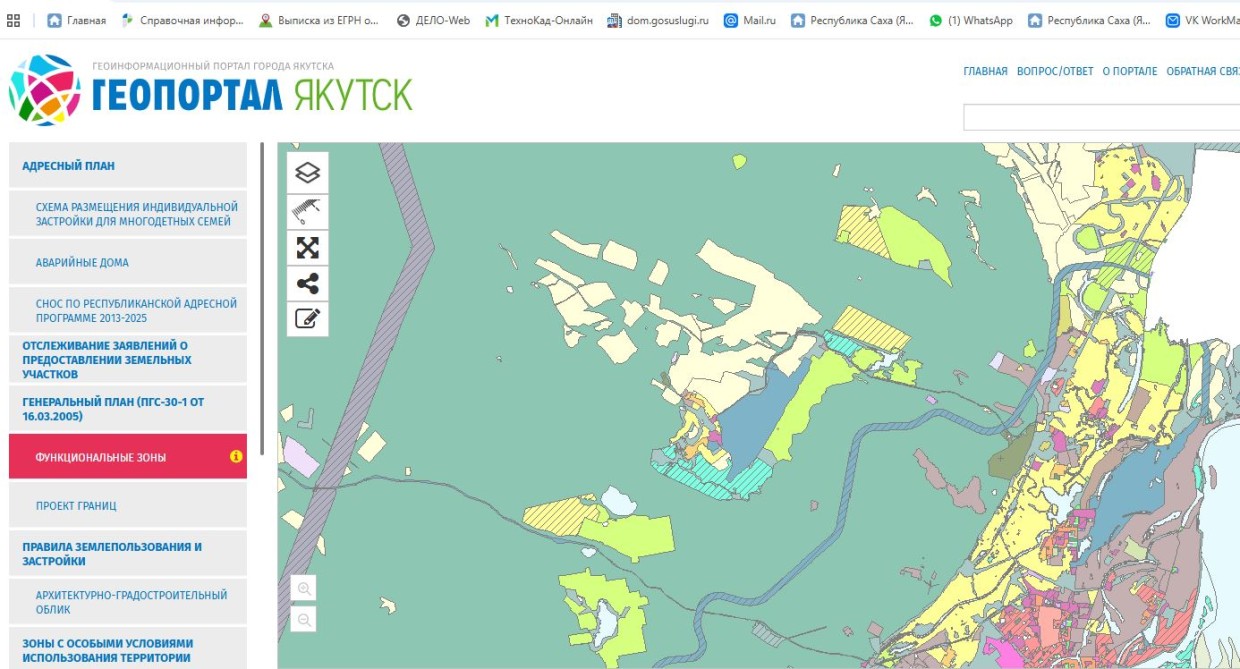
Task: Click the search input field
Action: 1100,118
